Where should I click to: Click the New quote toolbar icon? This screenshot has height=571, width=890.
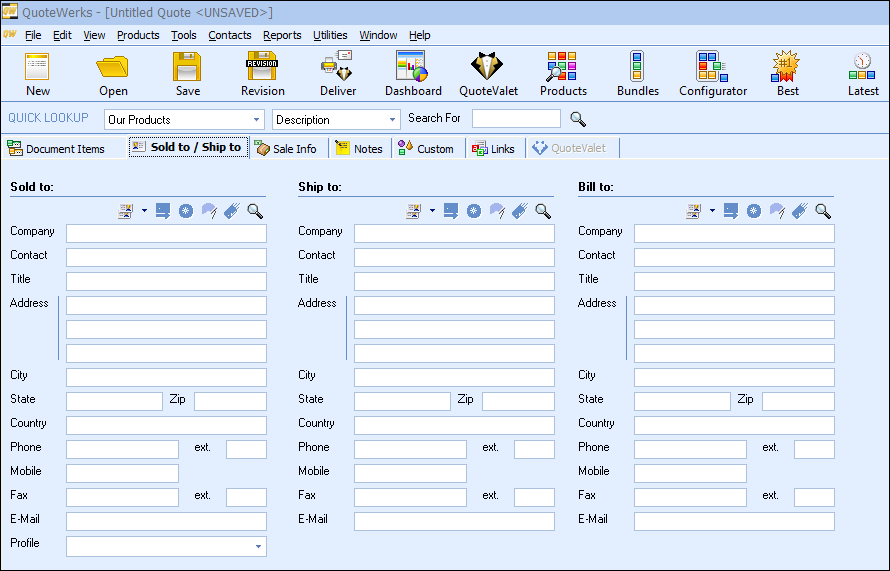coord(38,73)
